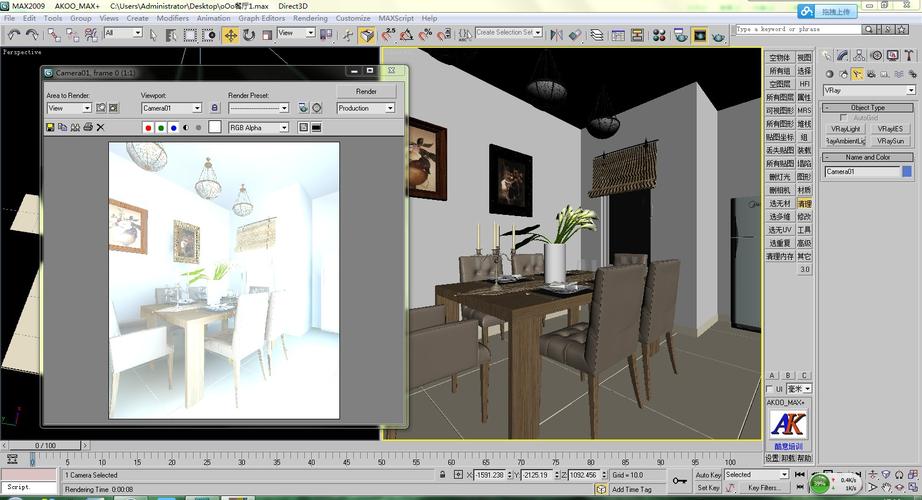Toggle the blue channel display

click(173, 128)
